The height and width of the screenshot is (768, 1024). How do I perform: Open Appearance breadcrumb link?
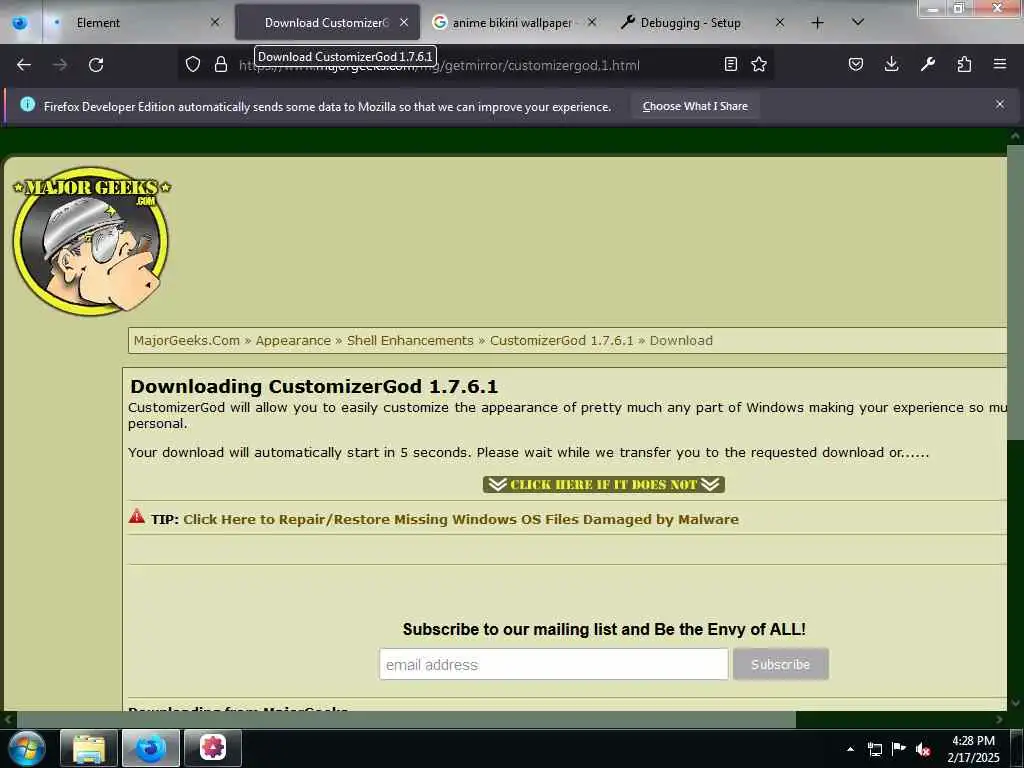tap(293, 340)
